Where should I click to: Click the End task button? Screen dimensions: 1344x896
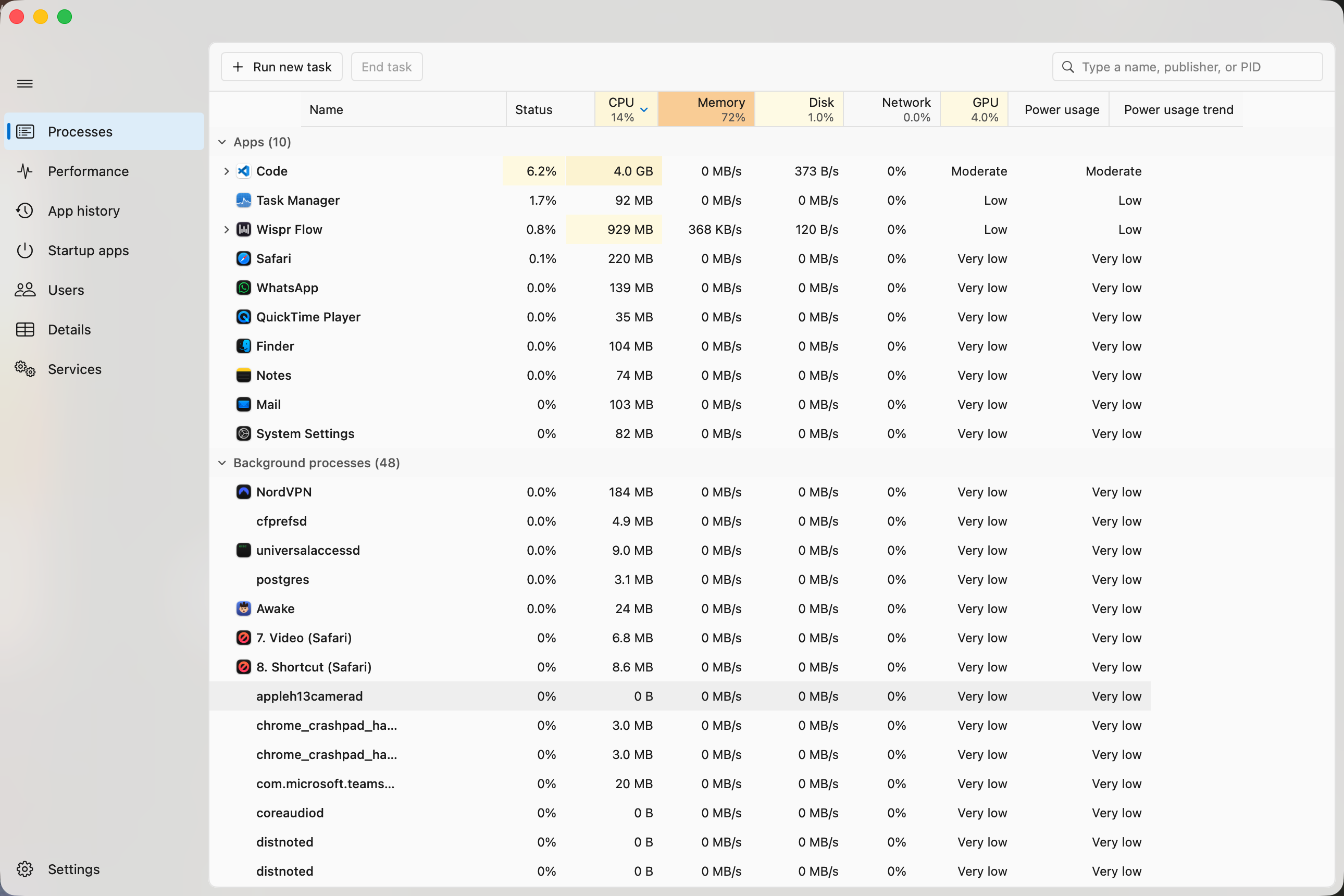tap(387, 67)
